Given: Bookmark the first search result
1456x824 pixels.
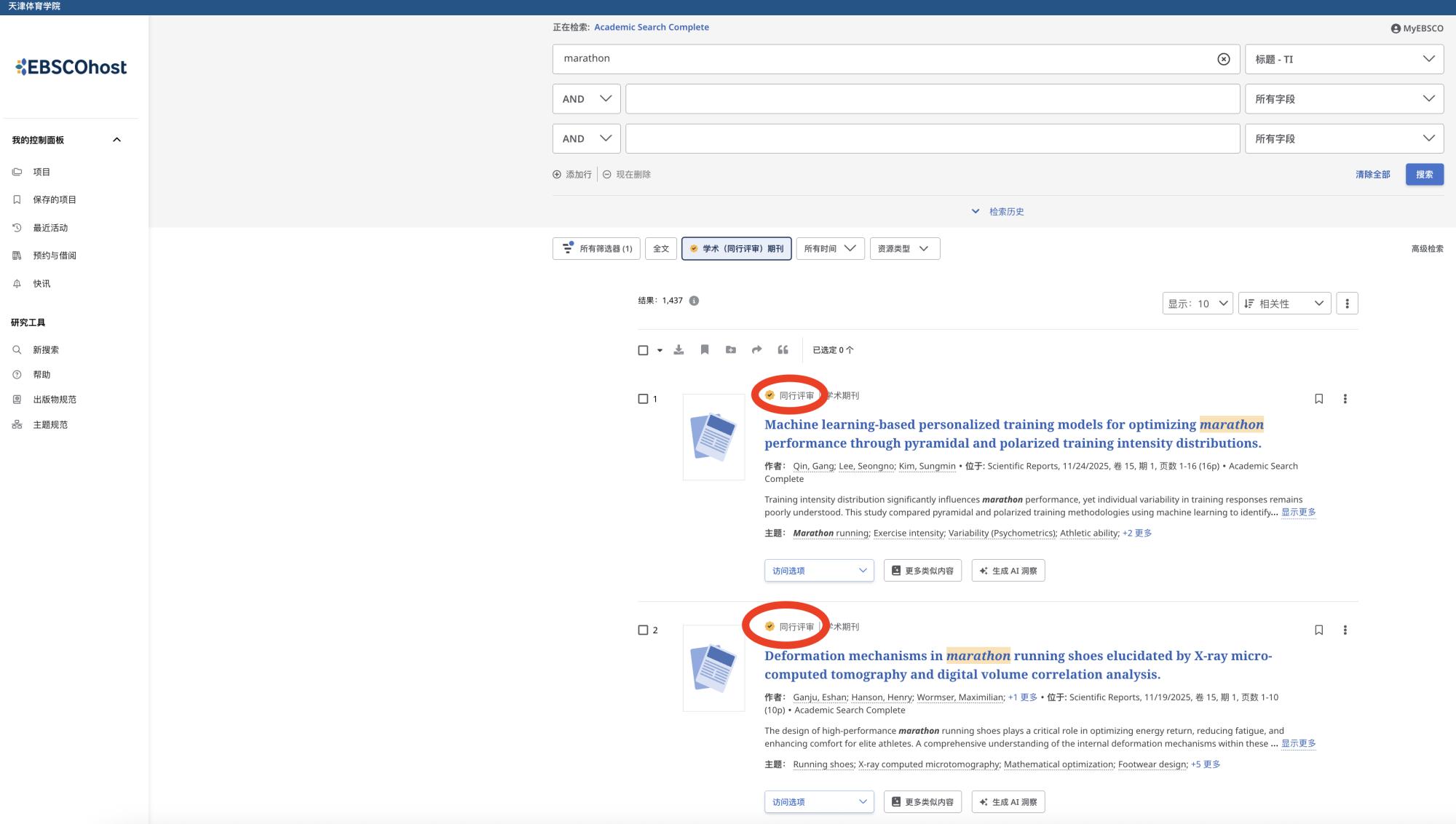Looking at the screenshot, I should click(x=1318, y=399).
